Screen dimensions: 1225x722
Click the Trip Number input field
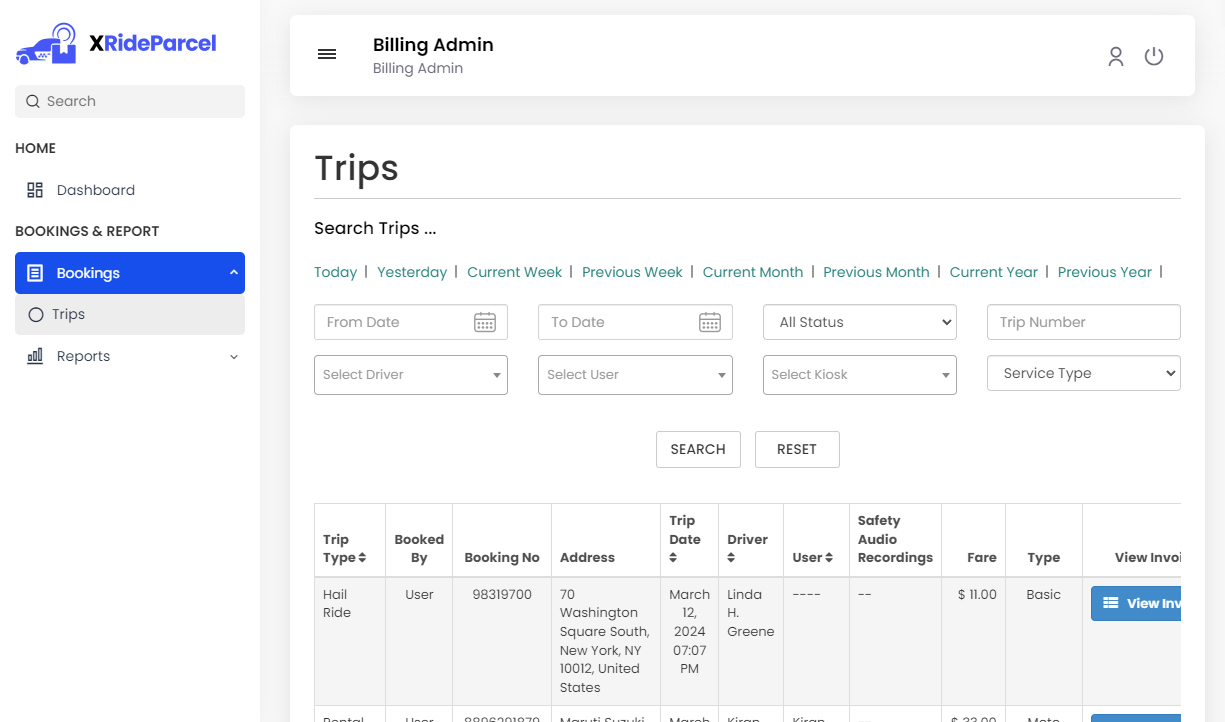[1083, 322]
